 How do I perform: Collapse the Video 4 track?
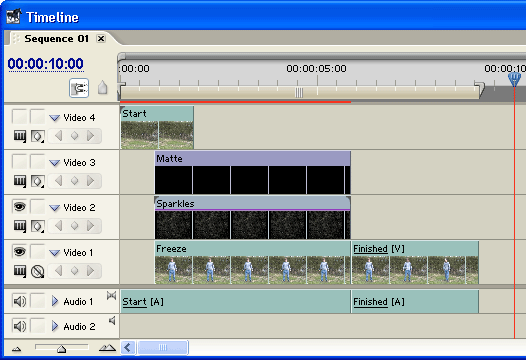54,118
